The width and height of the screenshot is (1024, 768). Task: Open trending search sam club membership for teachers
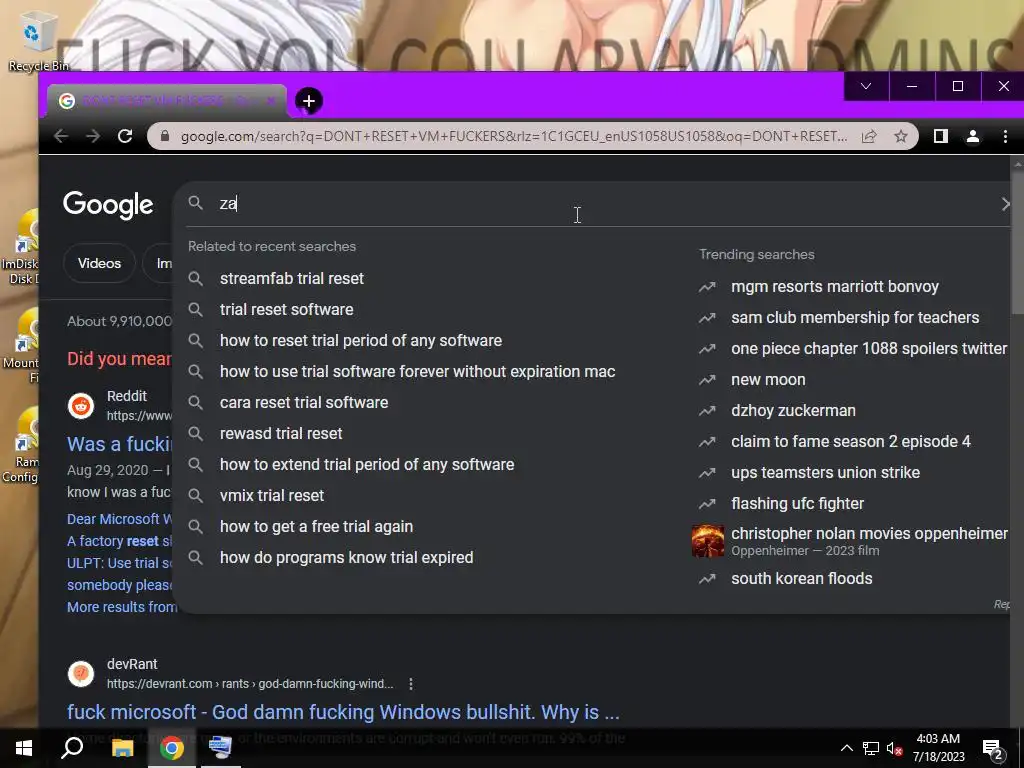pos(855,317)
